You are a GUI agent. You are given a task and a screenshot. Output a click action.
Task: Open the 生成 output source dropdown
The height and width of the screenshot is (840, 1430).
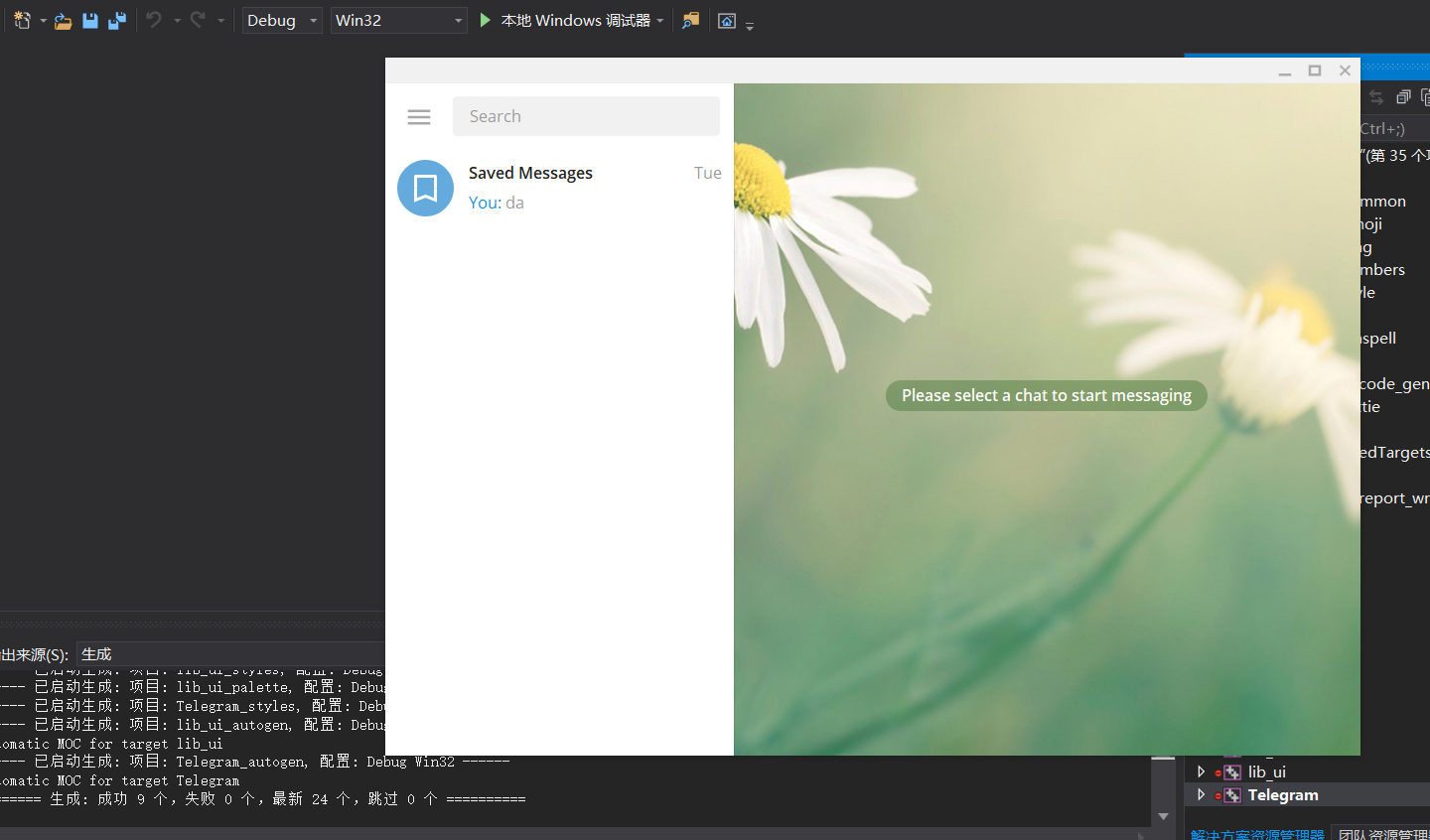click(x=119, y=653)
